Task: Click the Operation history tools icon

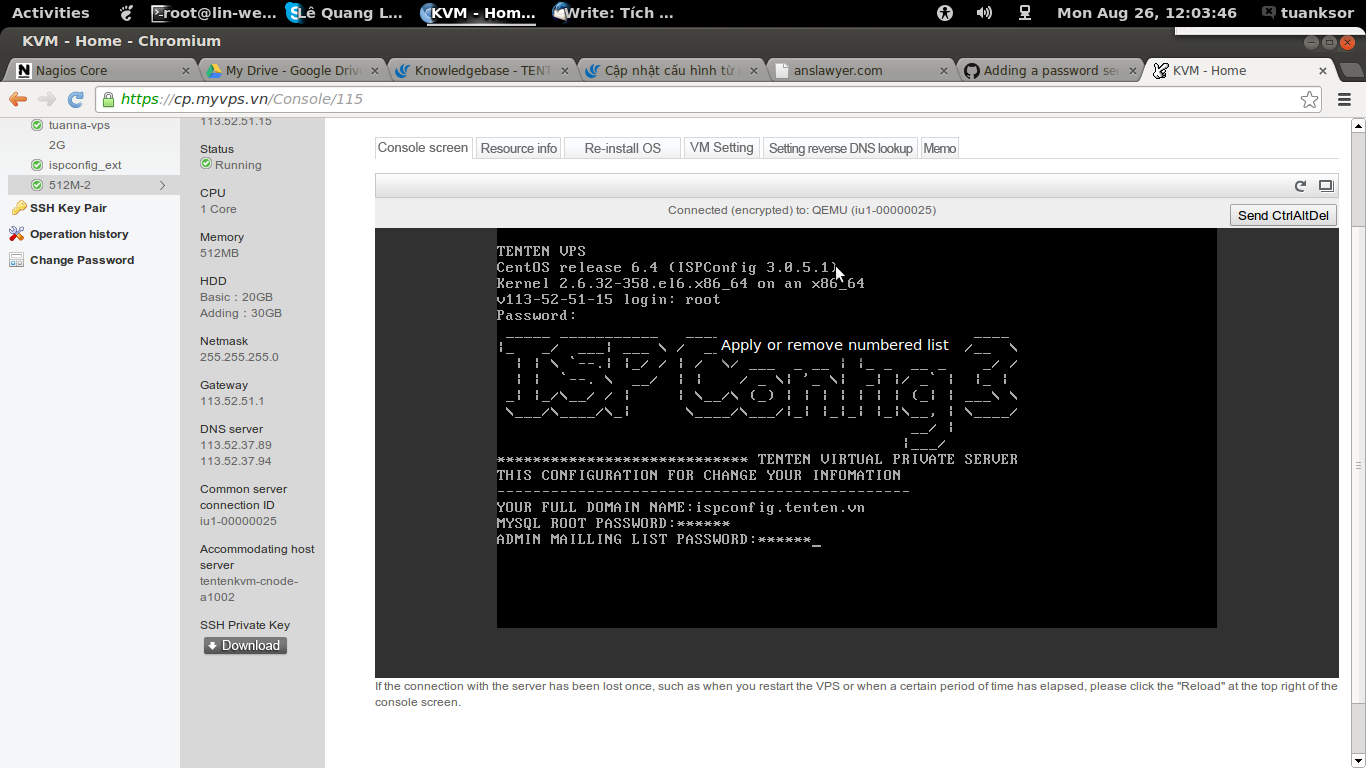Action: point(17,234)
